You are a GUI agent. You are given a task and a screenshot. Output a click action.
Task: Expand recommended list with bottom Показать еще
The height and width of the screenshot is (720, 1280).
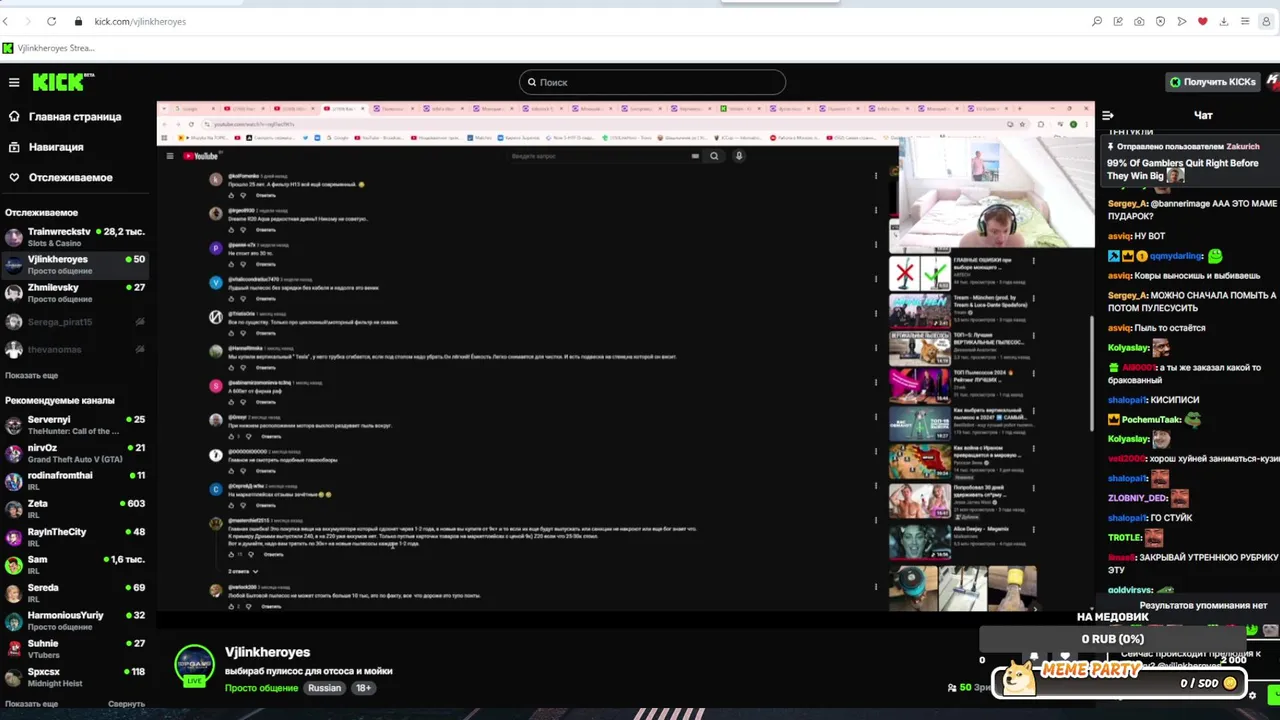tap(31, 704)
